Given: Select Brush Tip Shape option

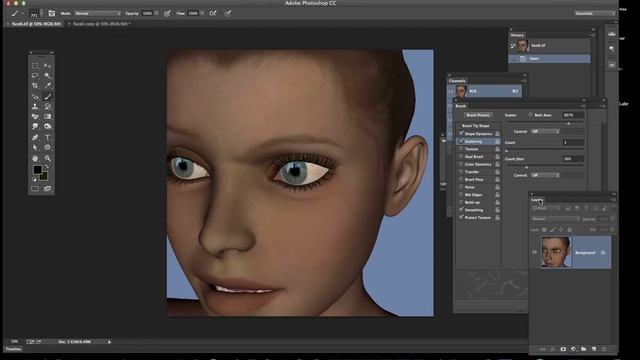Looking at the screenshot, I should tap(476, 126).
